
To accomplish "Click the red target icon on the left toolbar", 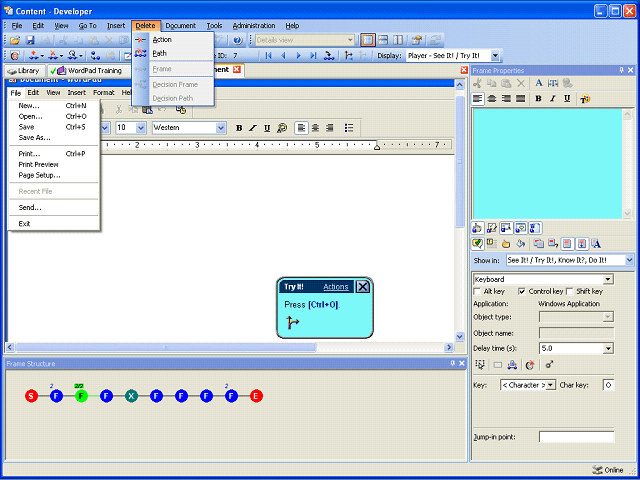I will click(x=14, y=56).
